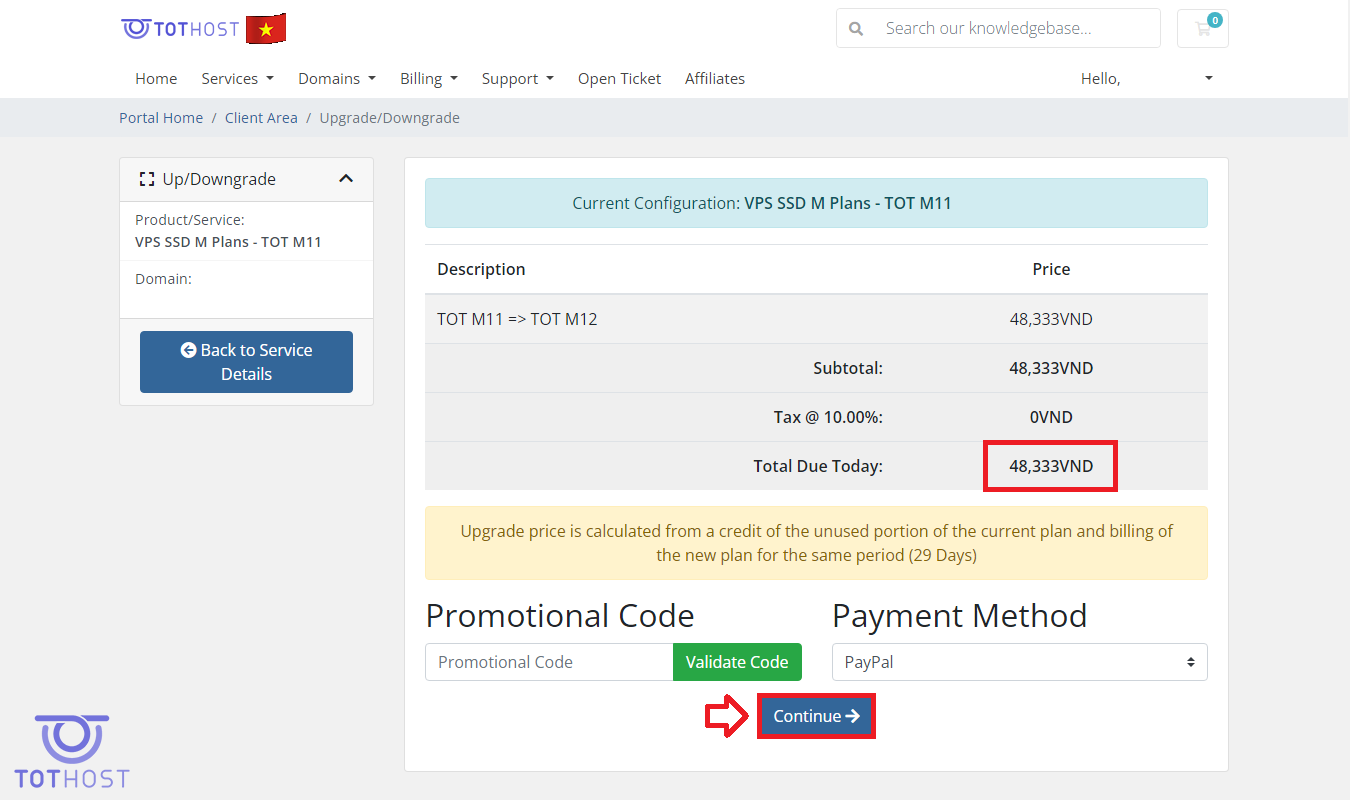Expand the Domains menu

click(337, 79)
